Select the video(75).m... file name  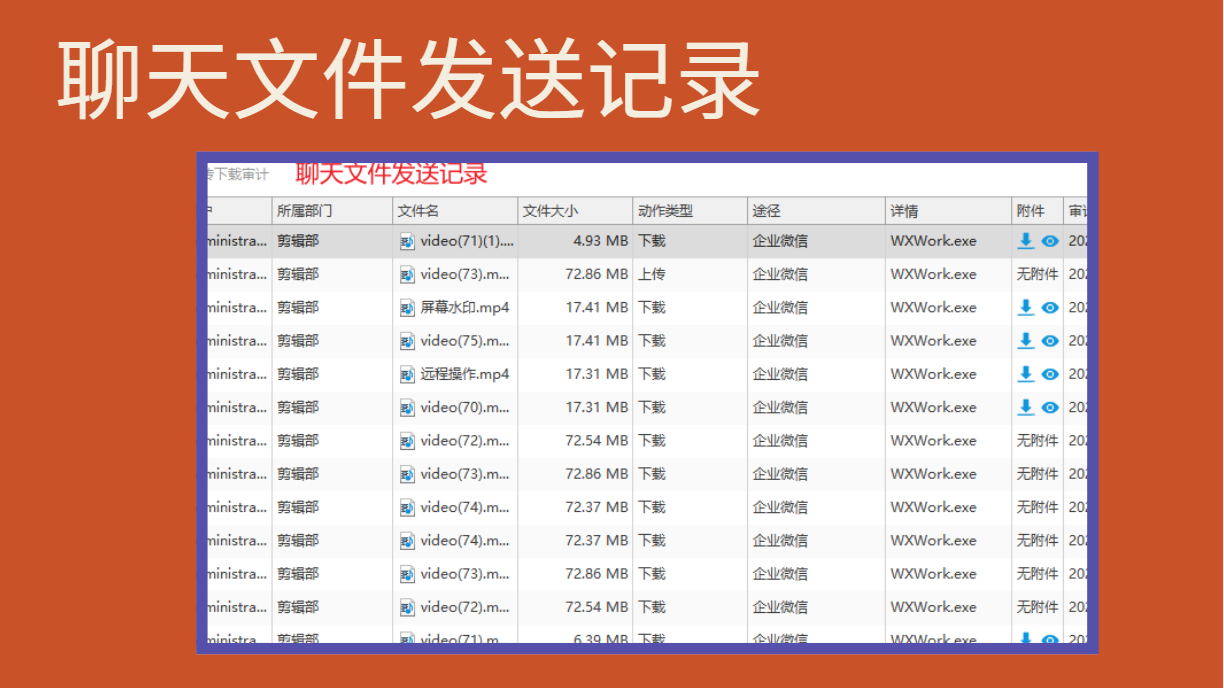click(465, 341)
